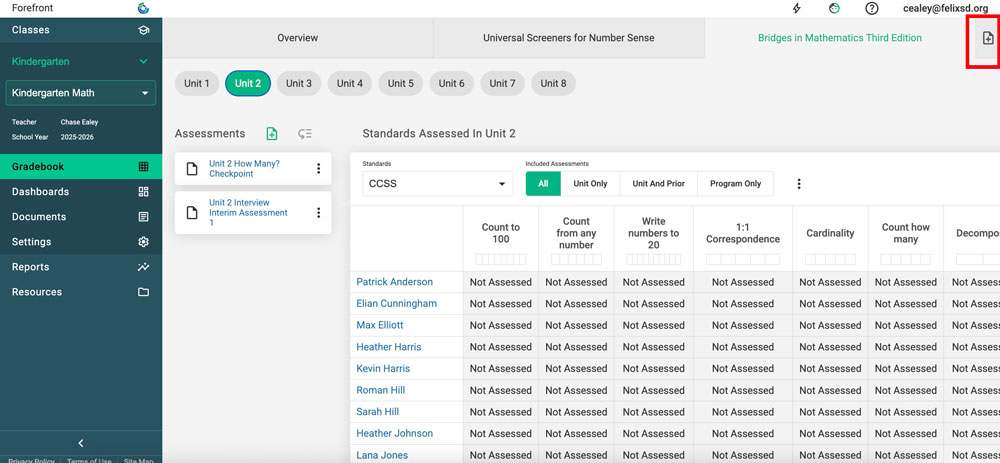The height and width of the screenshot is (463, 1000).
Task: Open Dashboards in the sidebar
Action: tap(81, 191)
